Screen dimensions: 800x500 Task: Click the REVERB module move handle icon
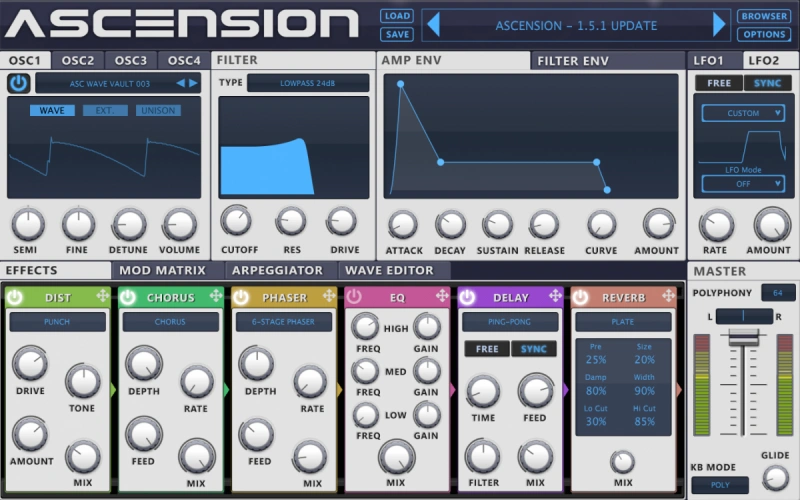tap(668, 295)
